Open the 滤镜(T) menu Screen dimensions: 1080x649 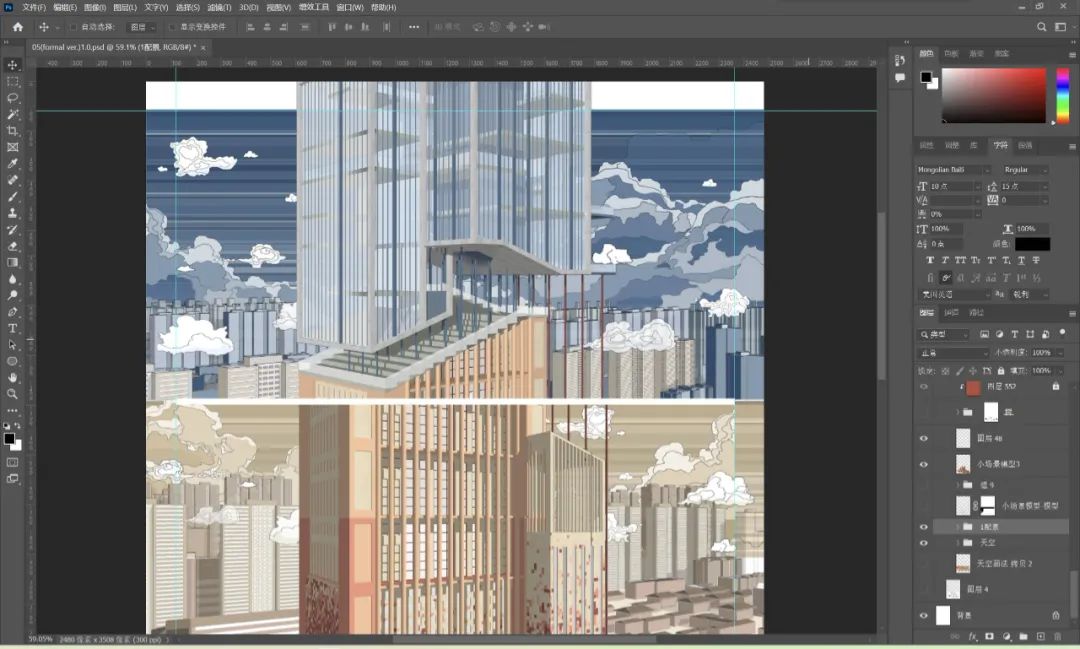219,8
